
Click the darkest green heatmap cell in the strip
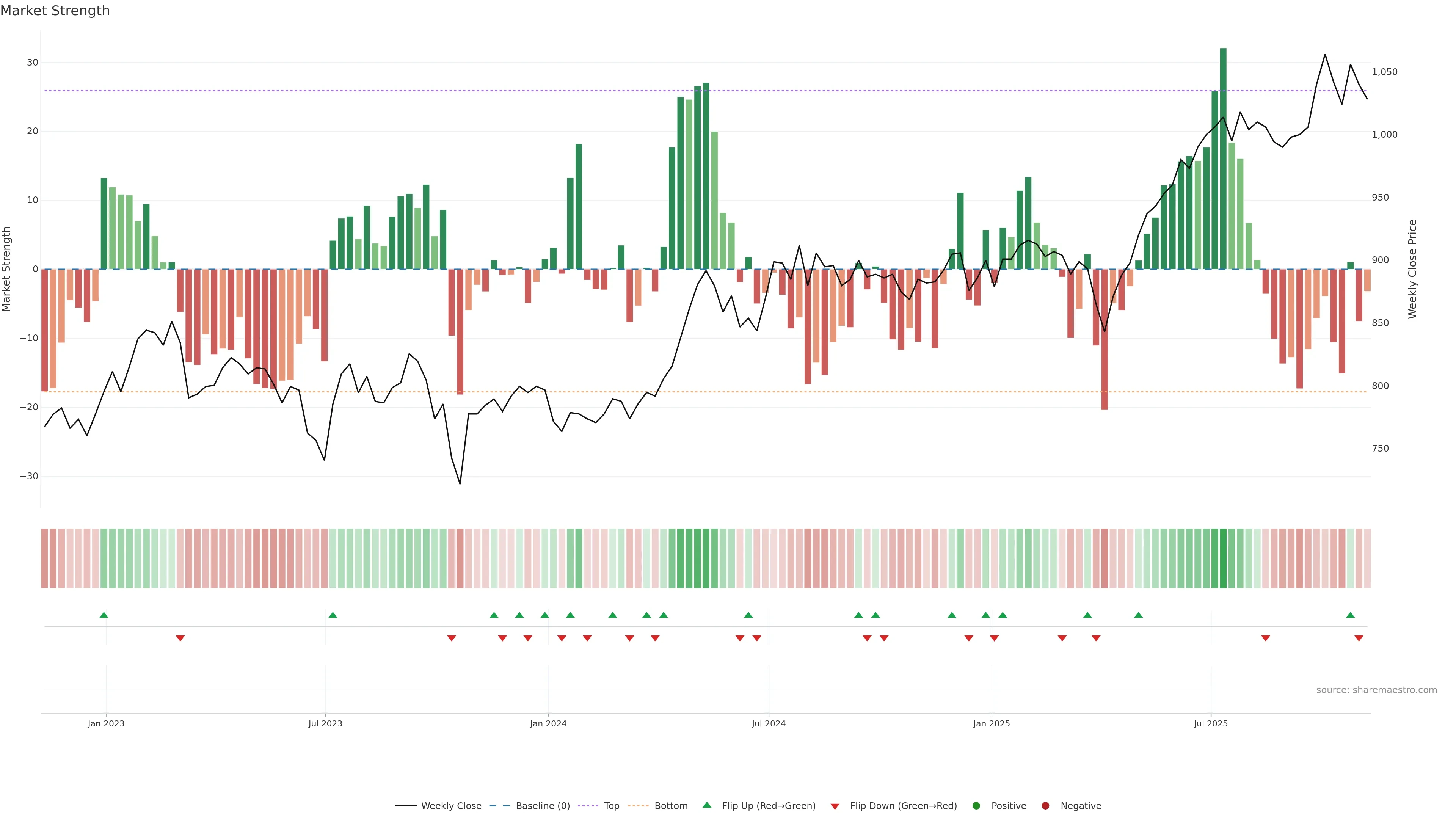[x=1223, y=559]
